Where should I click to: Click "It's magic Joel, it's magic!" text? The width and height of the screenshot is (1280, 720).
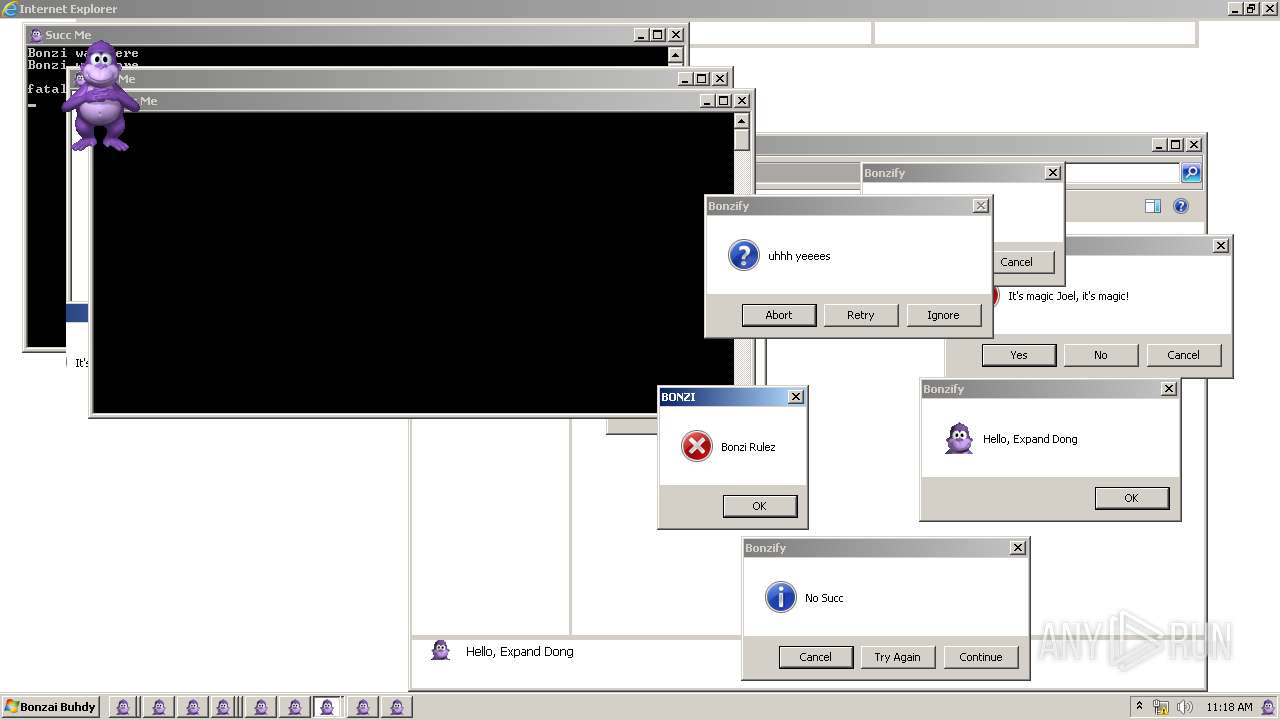pos(1068,296)
